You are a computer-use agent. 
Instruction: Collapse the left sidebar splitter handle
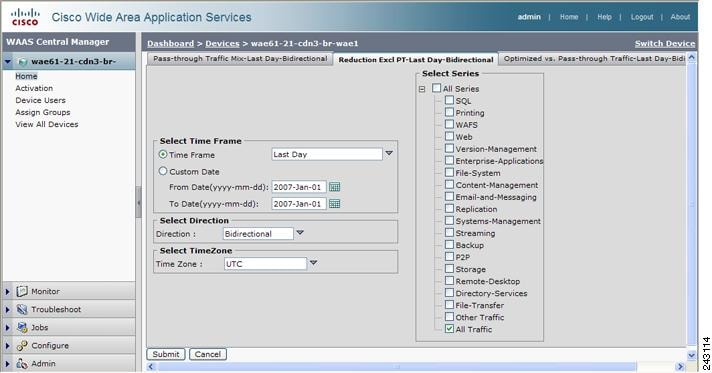point(138,202)
